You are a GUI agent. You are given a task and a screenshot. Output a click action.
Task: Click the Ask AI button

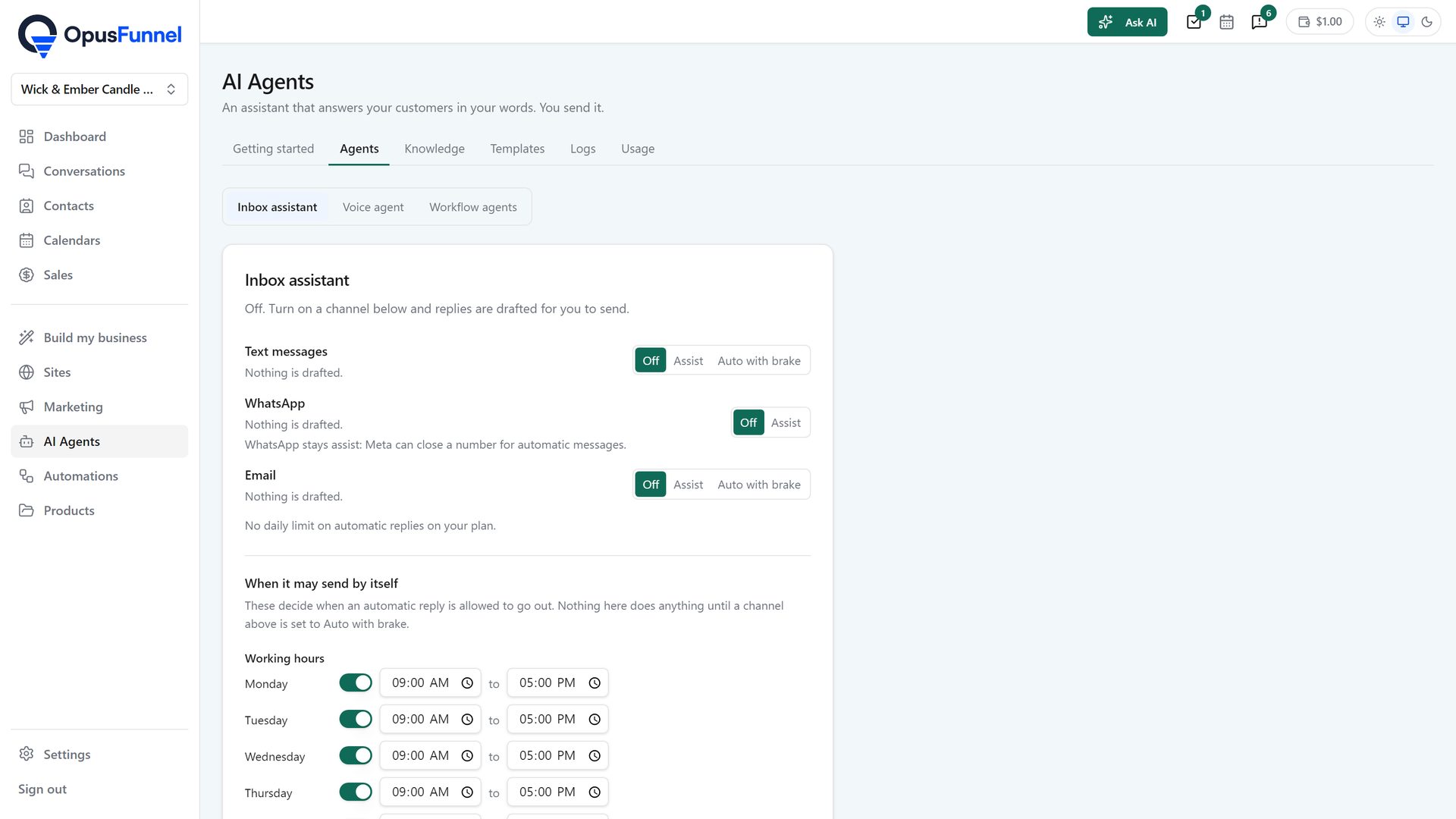tap(1127, 22)
